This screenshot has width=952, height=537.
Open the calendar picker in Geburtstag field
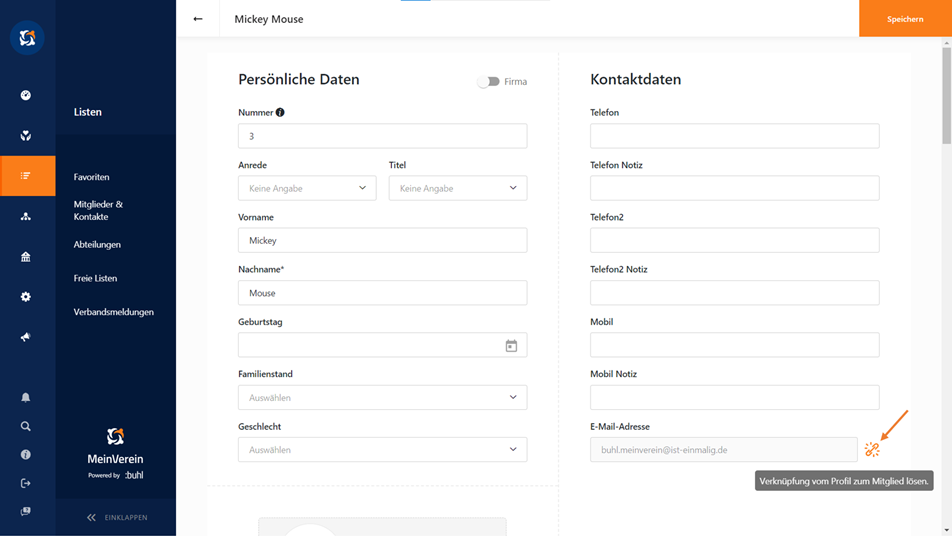click(511, 346)
